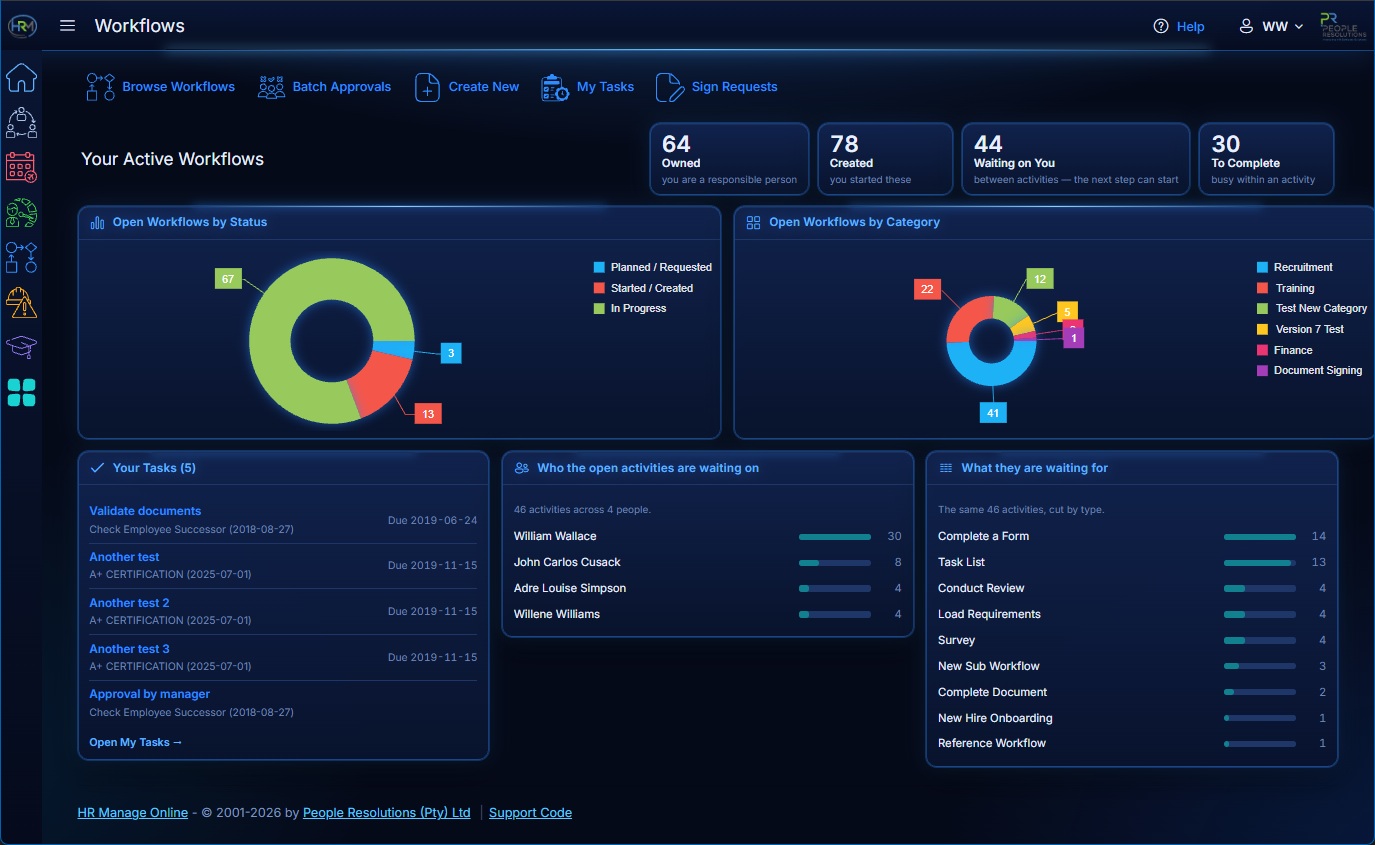Click the Batch Approvals people icon

[x=271, y=87]
